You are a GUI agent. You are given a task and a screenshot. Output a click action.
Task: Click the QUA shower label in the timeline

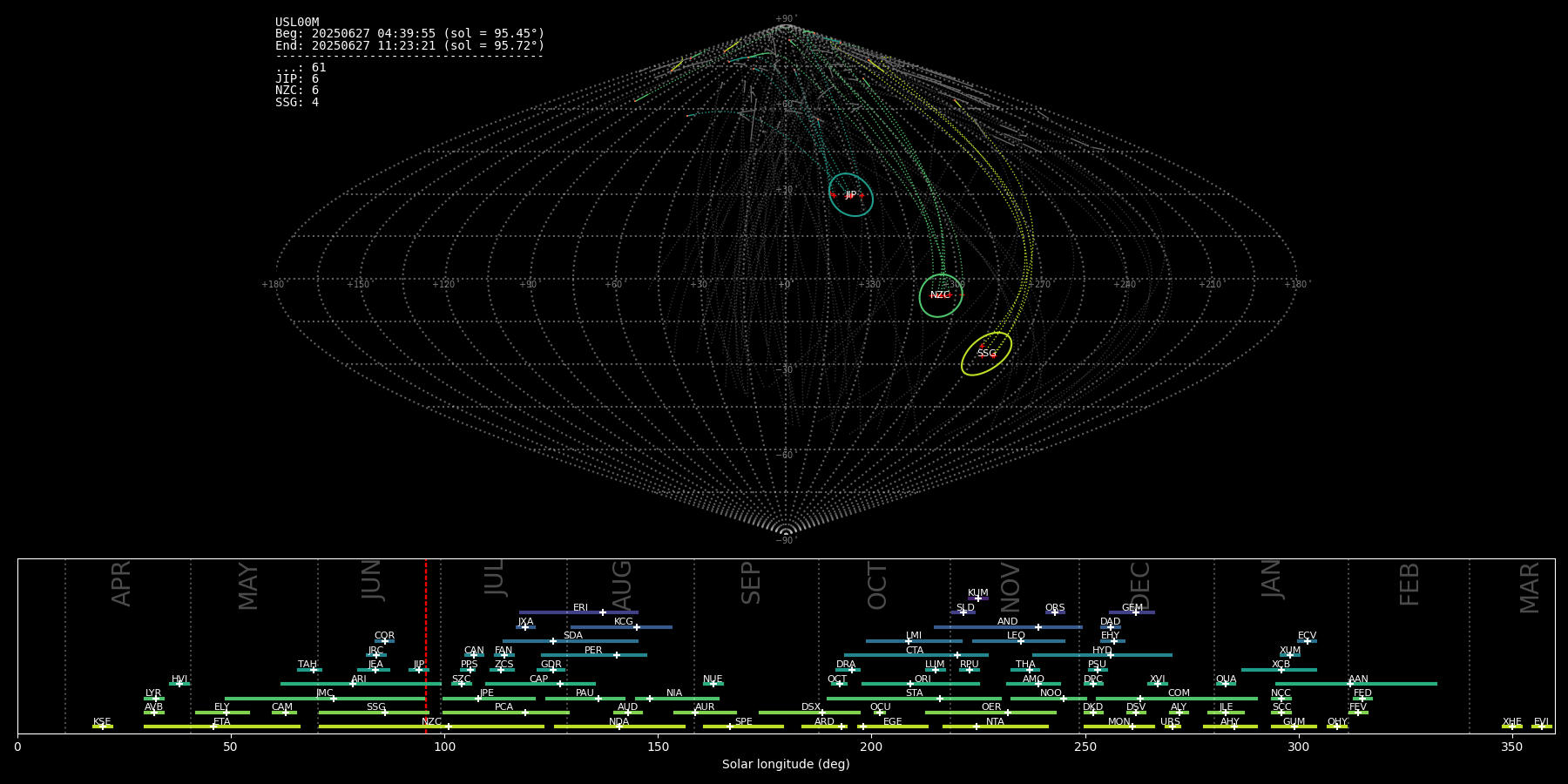point(1226,679)
